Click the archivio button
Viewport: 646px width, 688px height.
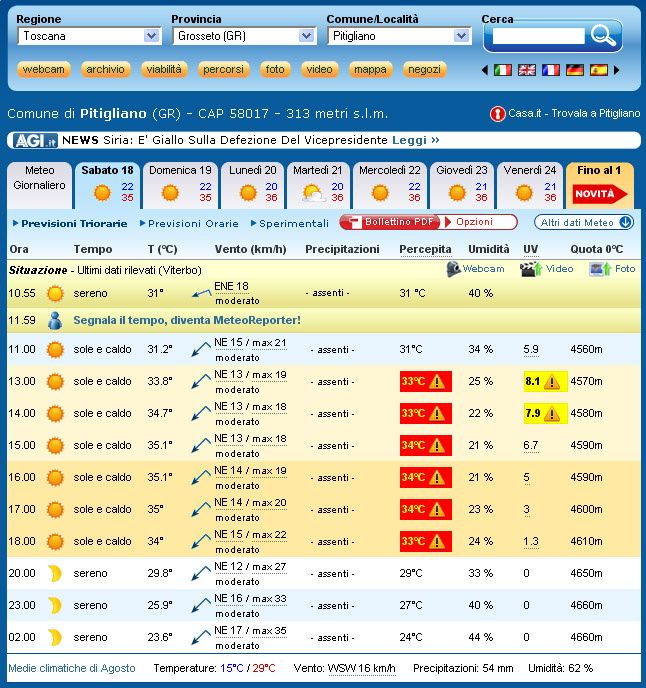click(x=105, y=69)
